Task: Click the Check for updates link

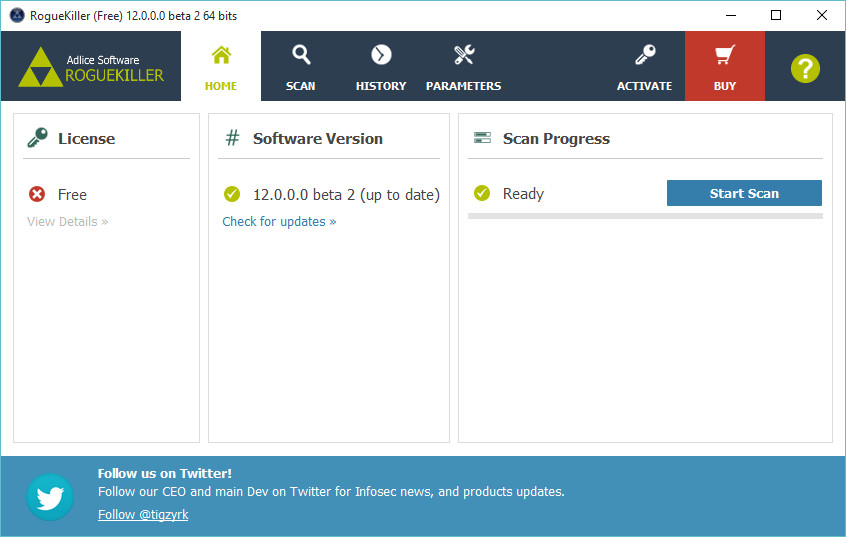Action: pyautogui.click(x=279, y=221)
